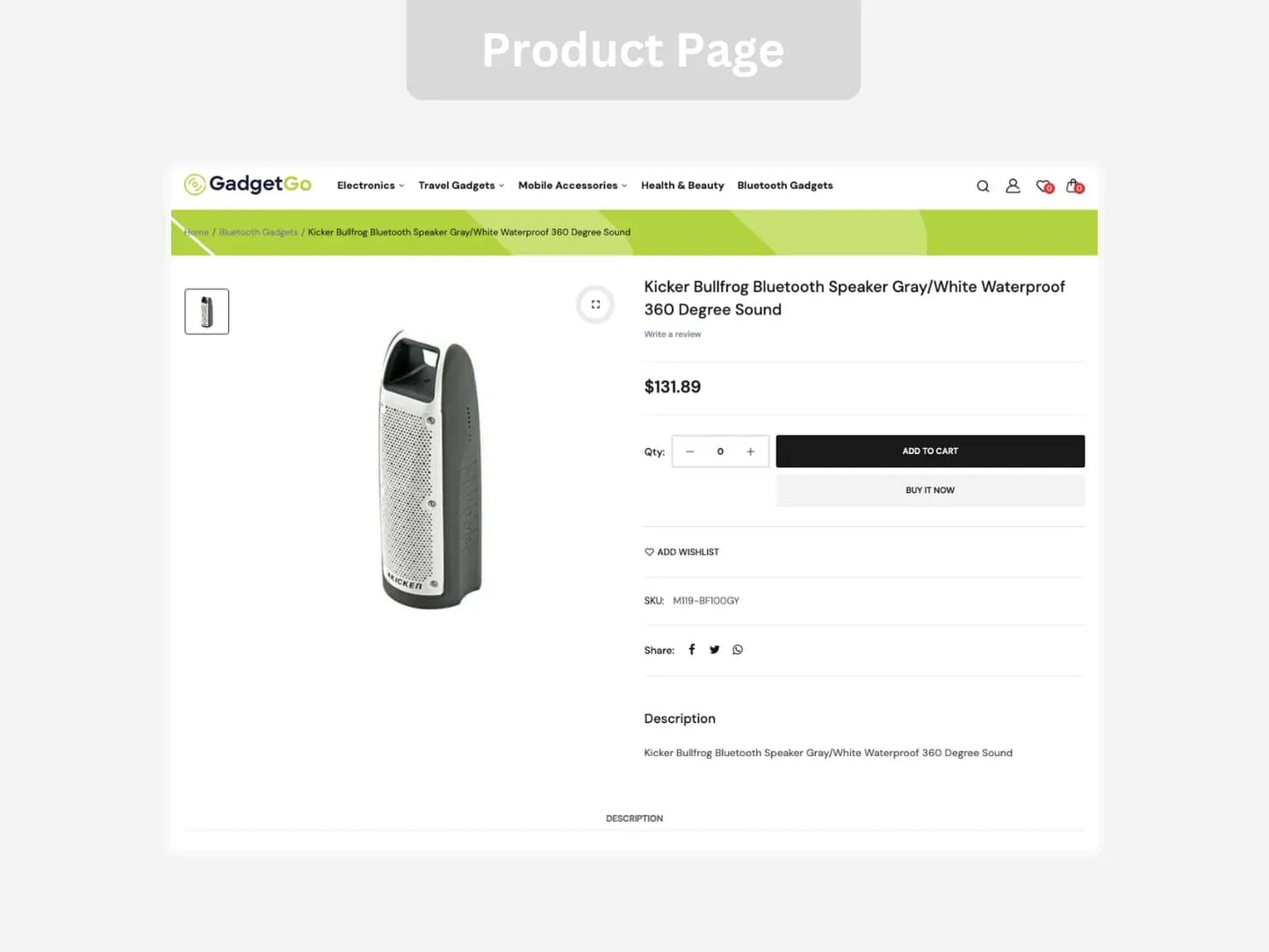This screenshot has width=1269, height=952.
Task: Share via WhatsApp icon
Action: (x=738, y=650)
